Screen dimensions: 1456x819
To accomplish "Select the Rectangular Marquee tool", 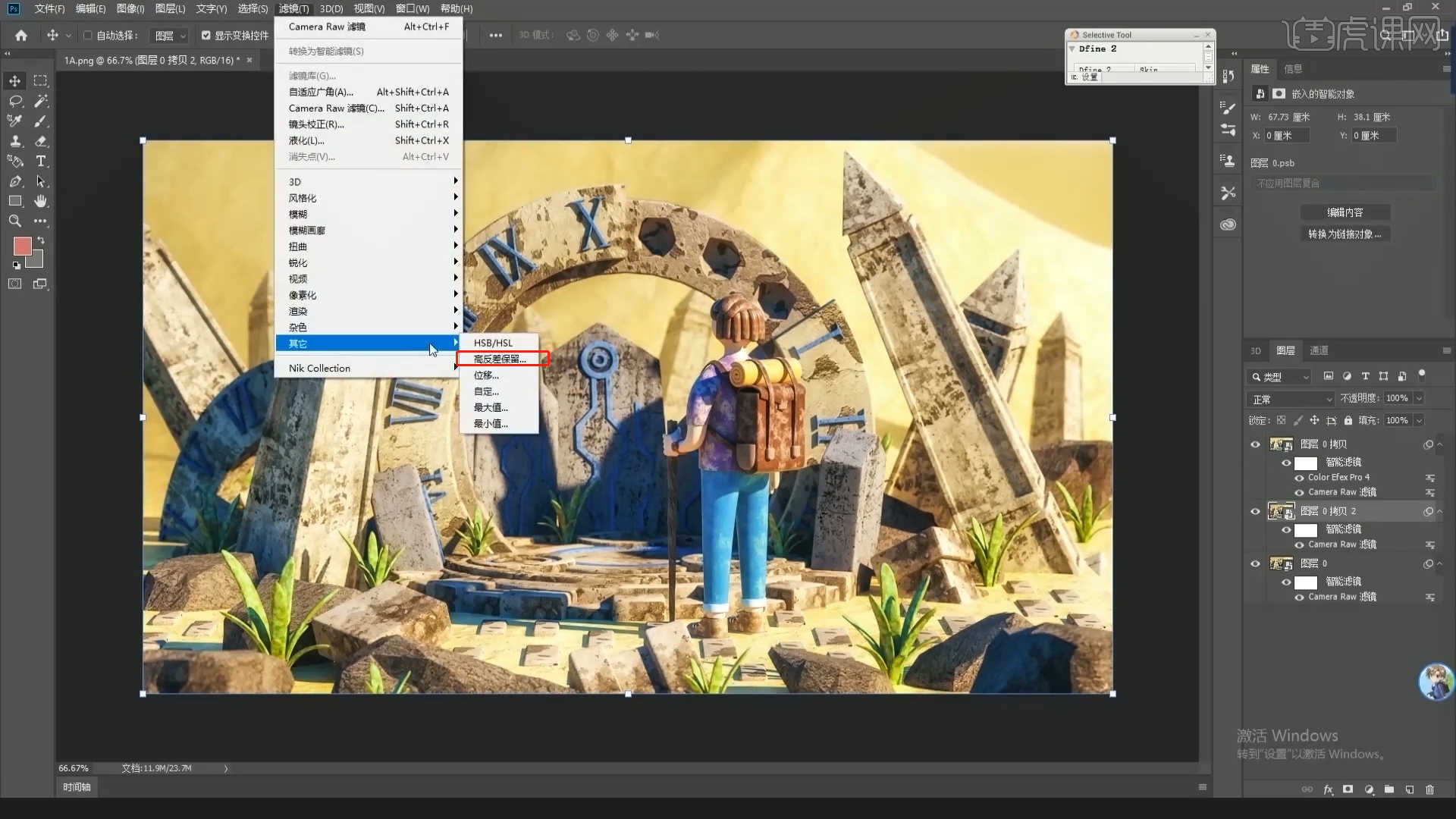I will [x=40, y=80].
